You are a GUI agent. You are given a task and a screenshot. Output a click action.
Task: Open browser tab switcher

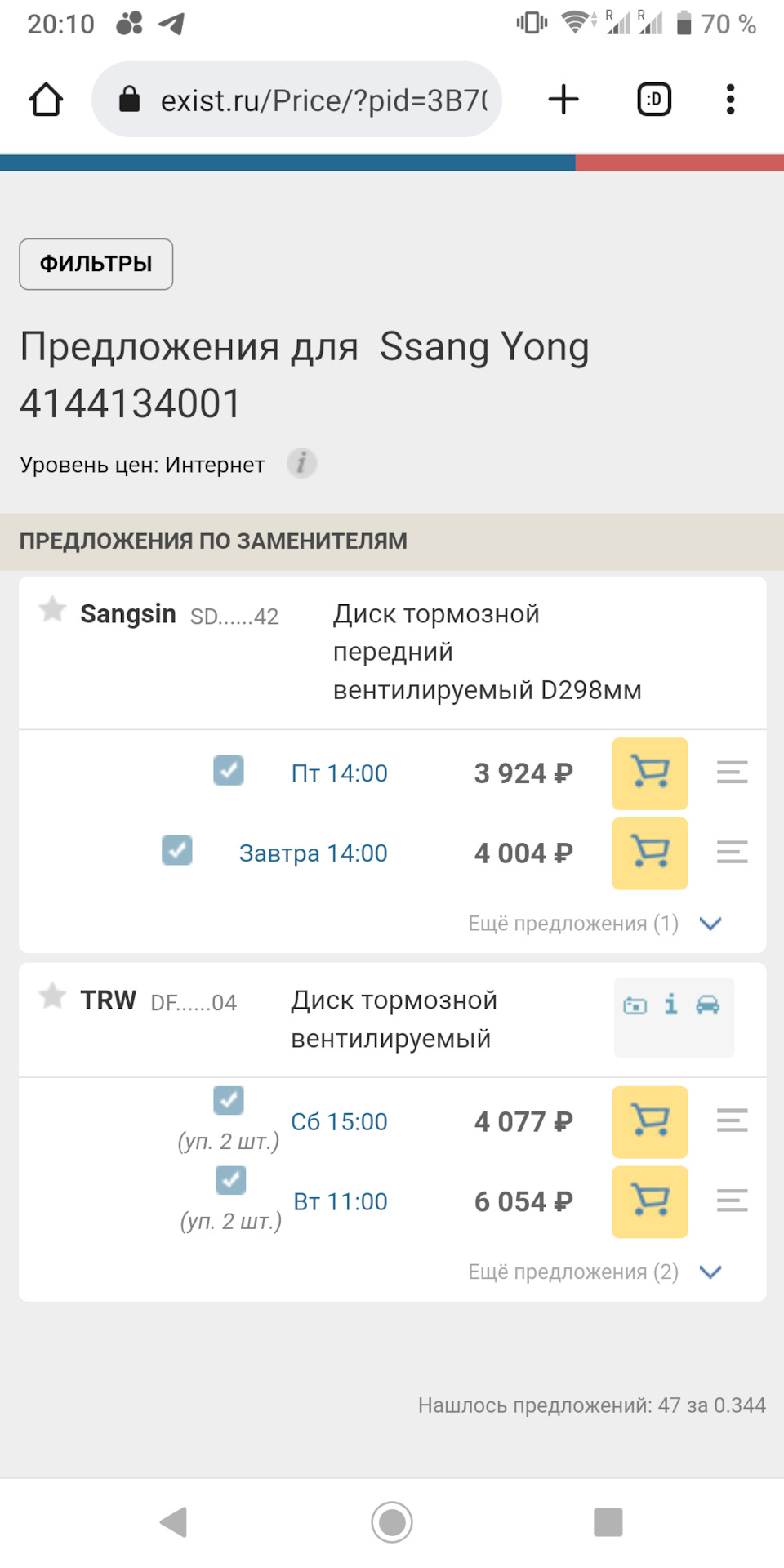654,100
